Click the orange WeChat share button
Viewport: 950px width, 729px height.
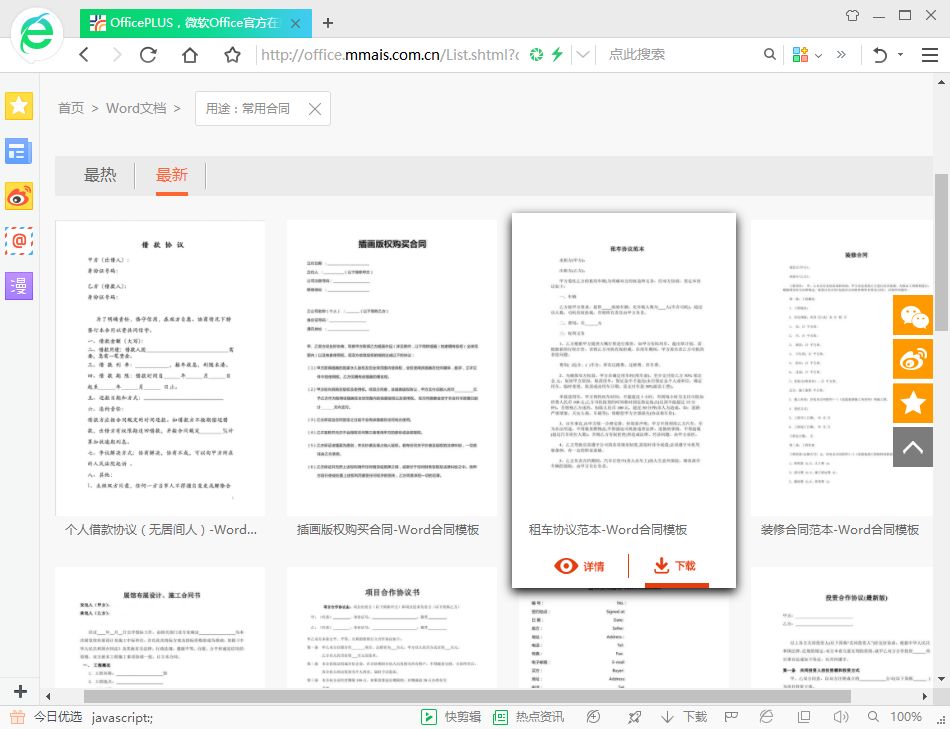pos(912,316)
